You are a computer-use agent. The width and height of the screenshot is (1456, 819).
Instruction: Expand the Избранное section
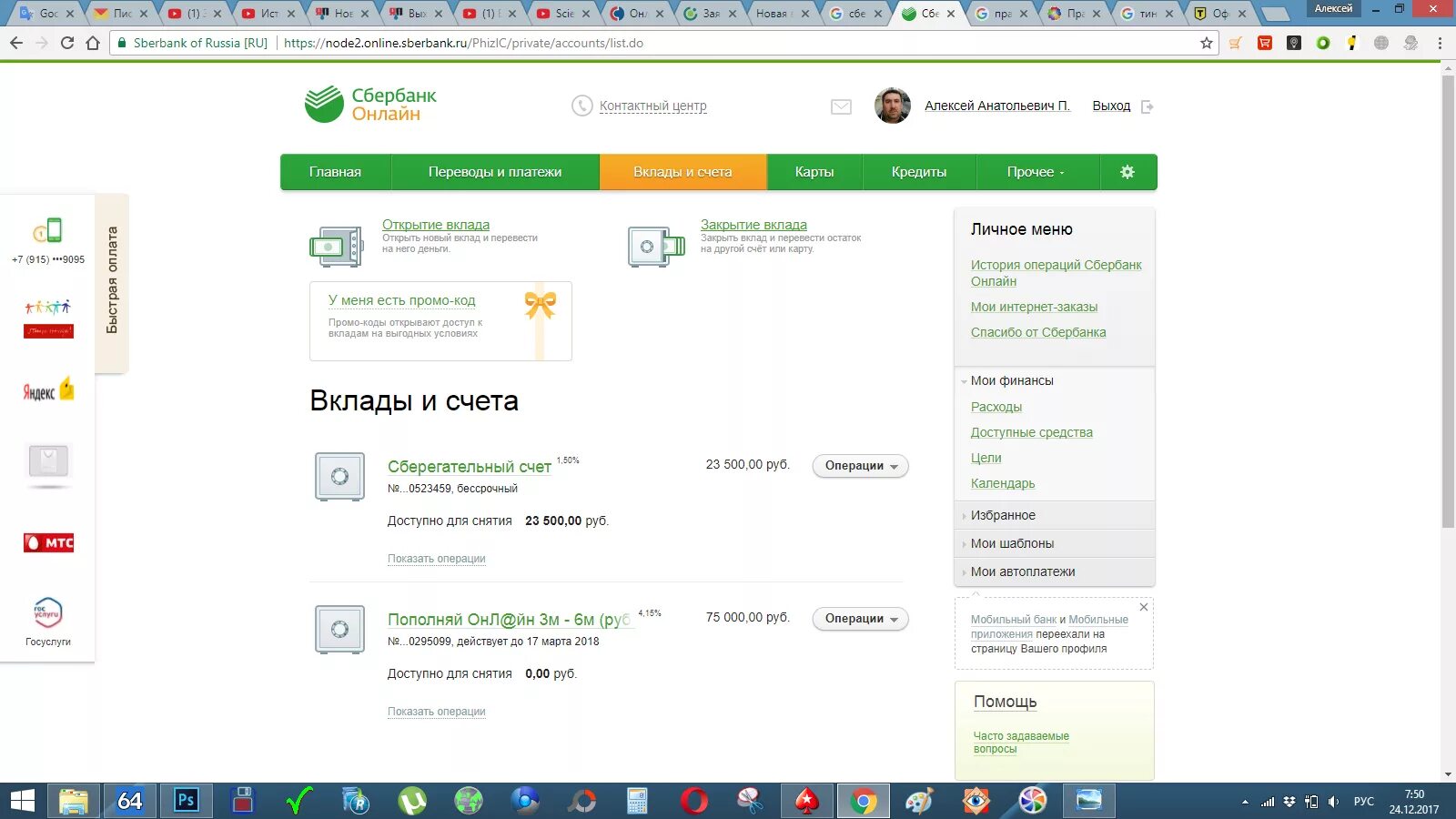[1055, 515]
